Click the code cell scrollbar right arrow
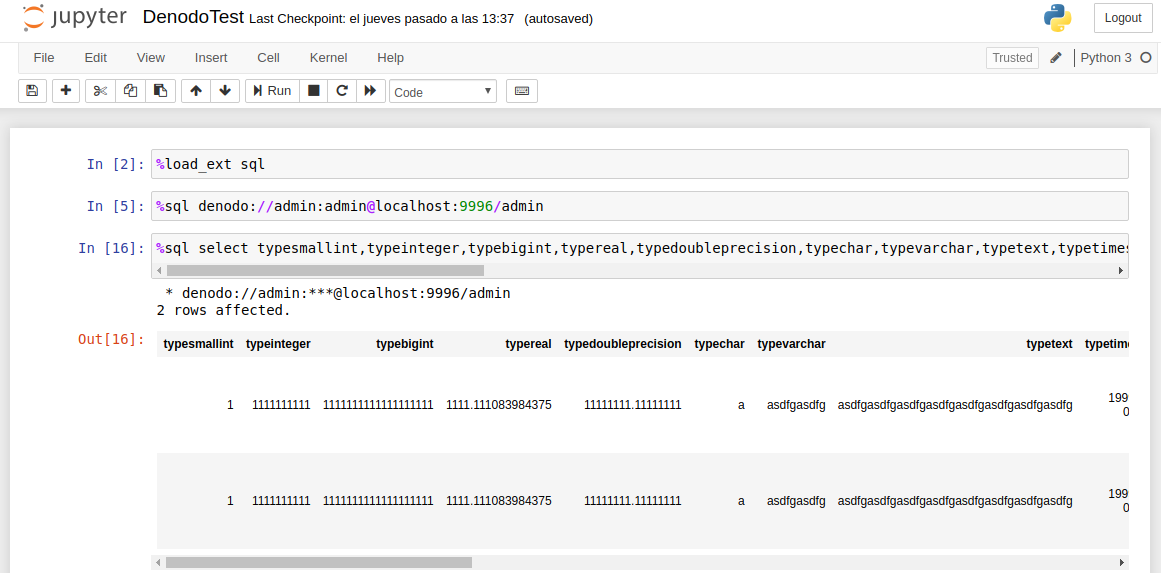 point(1121,271)
